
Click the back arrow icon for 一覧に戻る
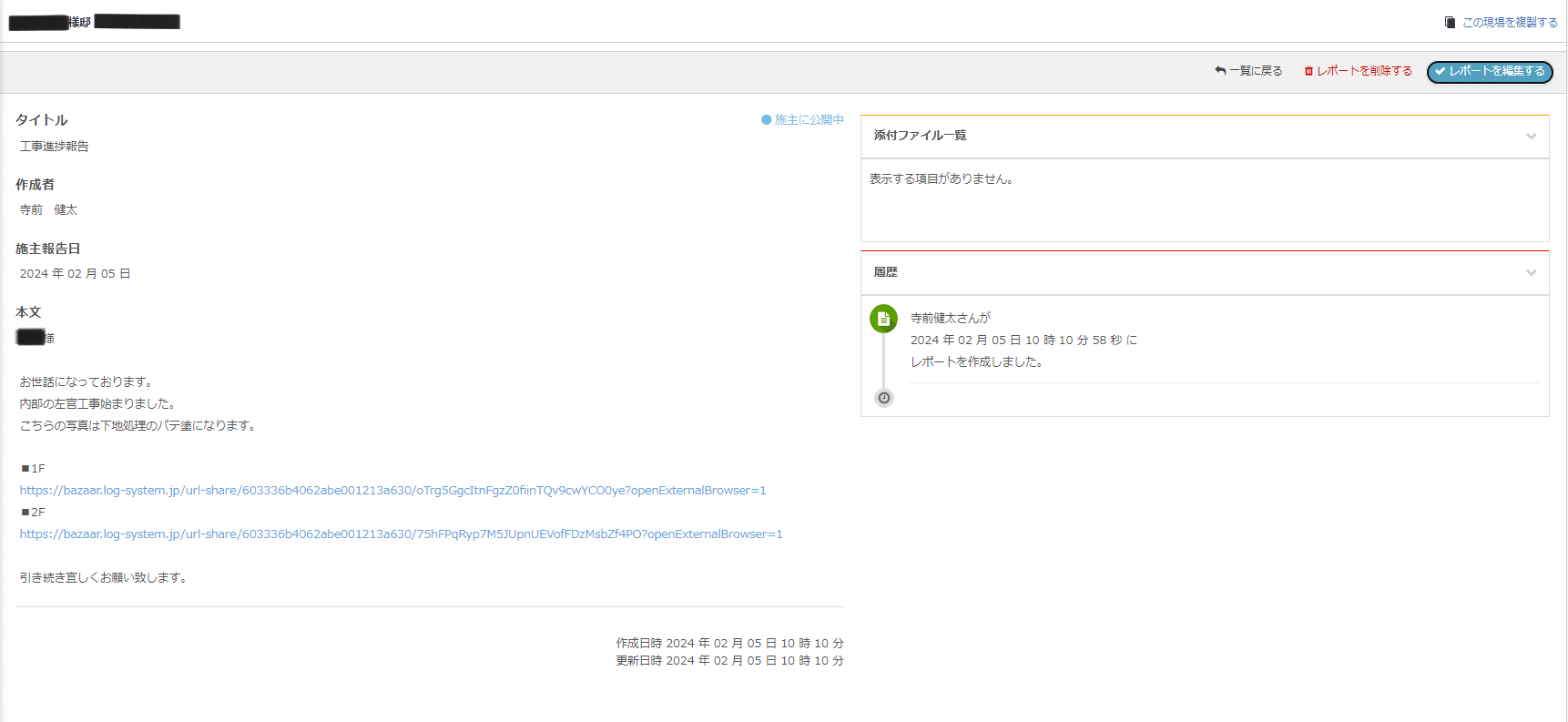click(1220, 71)
